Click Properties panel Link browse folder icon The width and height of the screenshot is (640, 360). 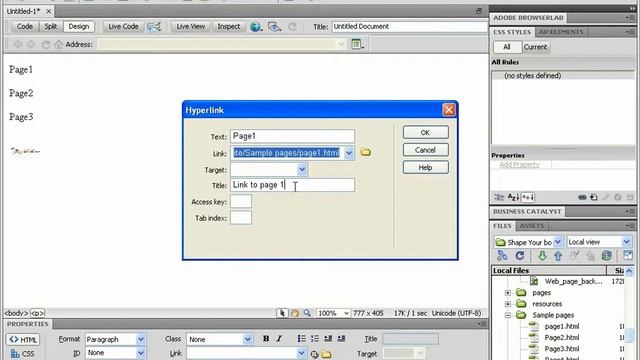coord(326,354)
